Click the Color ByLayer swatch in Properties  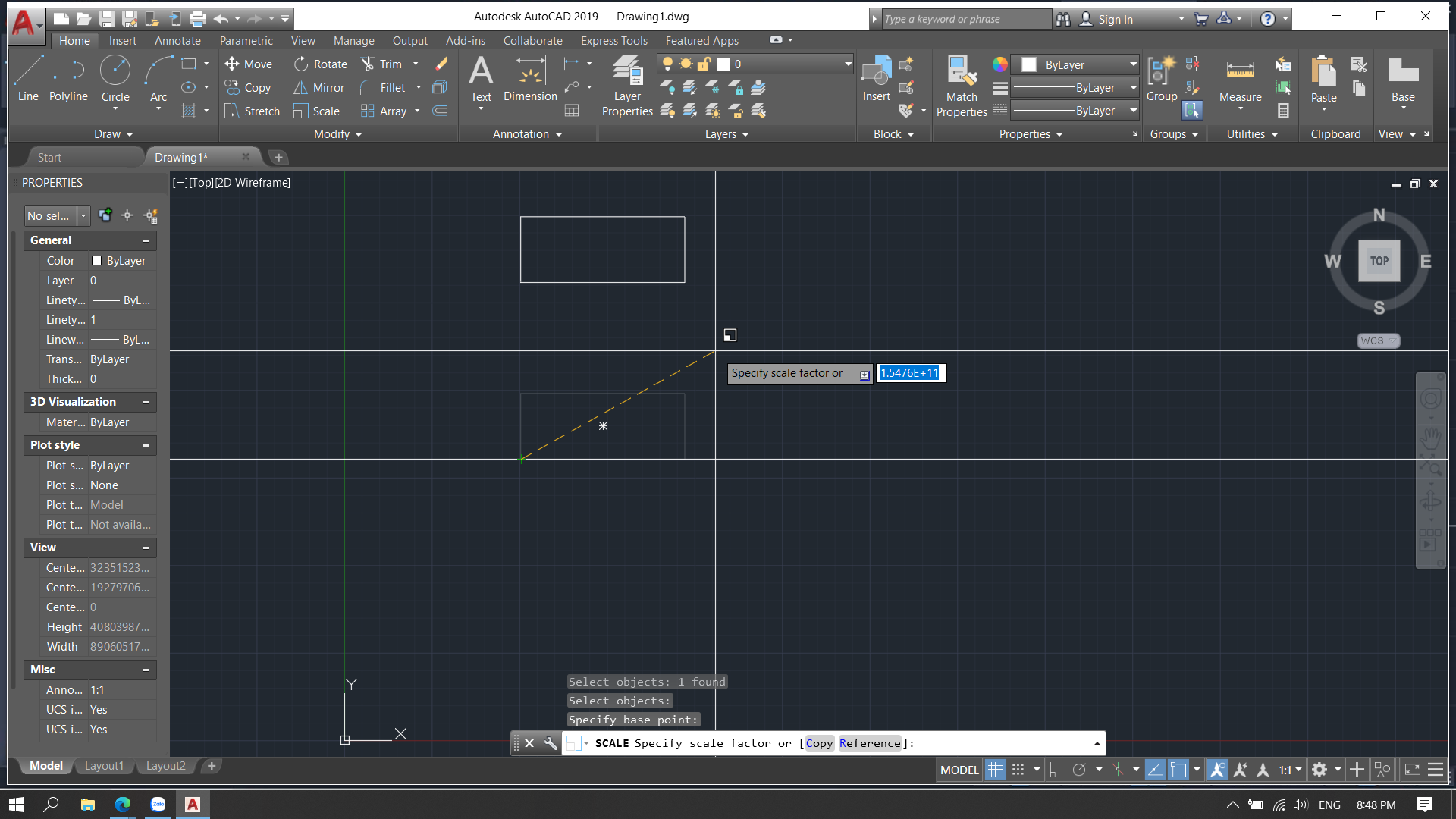point(96,260)
